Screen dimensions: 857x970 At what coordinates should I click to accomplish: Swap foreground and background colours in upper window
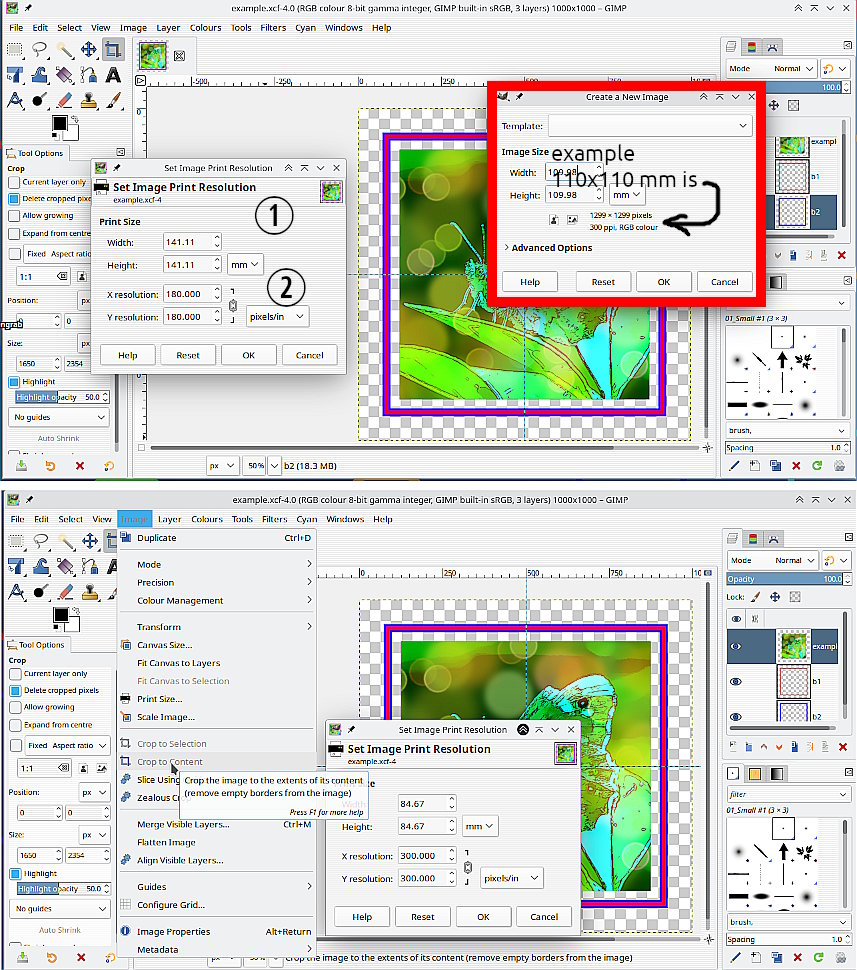(75, 119)
